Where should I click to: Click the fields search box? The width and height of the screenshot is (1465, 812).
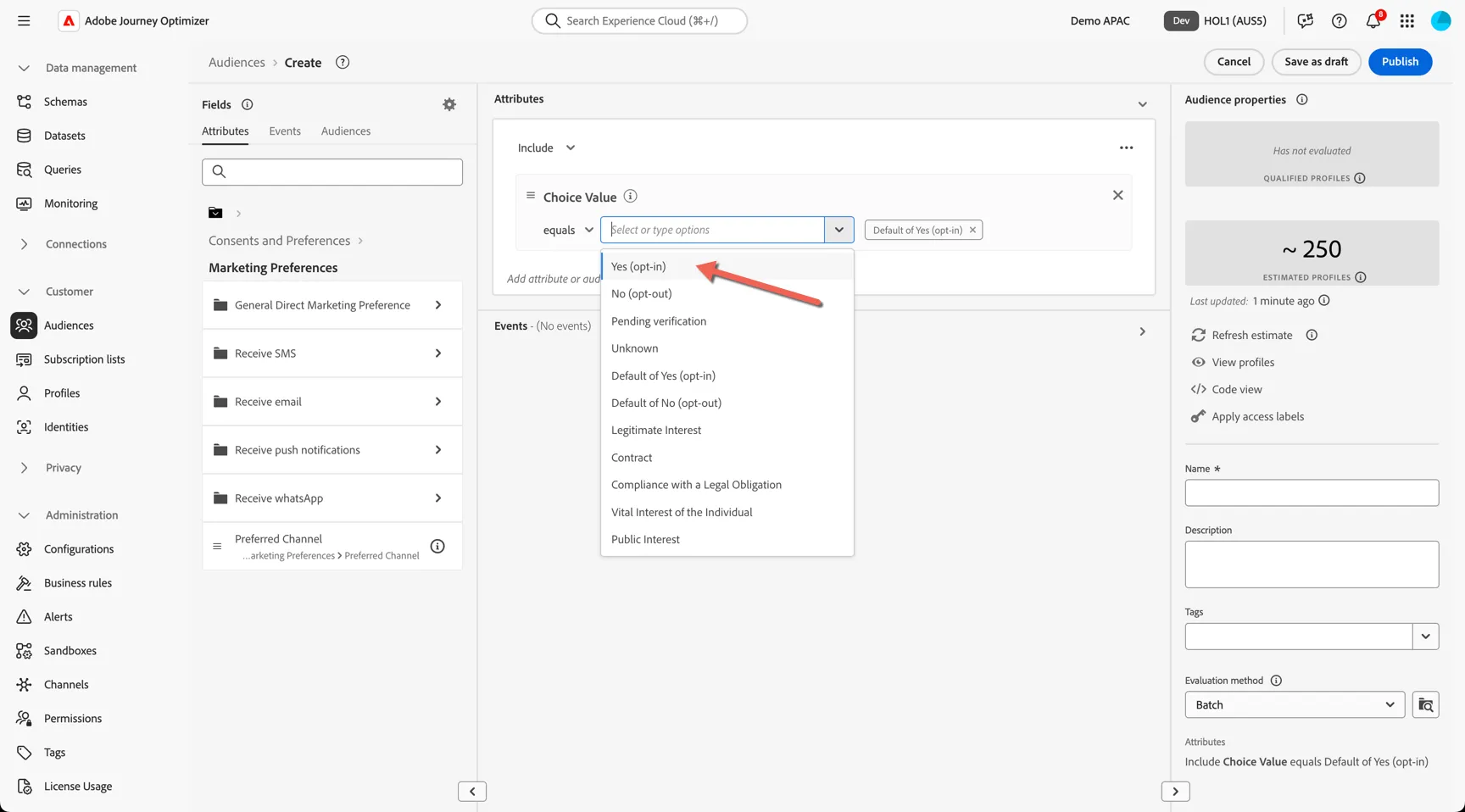332,172
